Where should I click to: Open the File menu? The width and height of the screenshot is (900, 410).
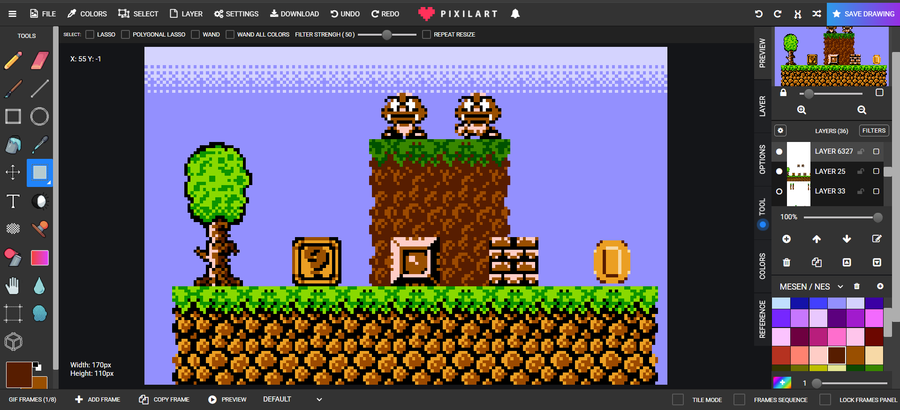(42, 14)
